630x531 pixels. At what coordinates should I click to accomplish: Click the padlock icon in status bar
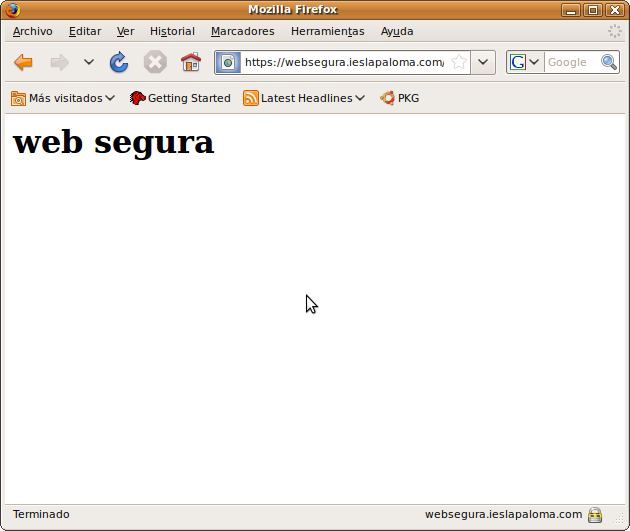pyautogui.click(x=595, y=515)
